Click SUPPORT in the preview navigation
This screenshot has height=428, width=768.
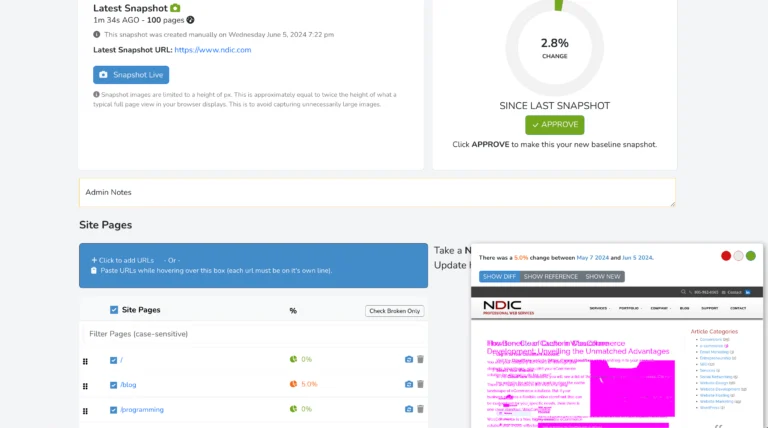(x=709, y=309)
